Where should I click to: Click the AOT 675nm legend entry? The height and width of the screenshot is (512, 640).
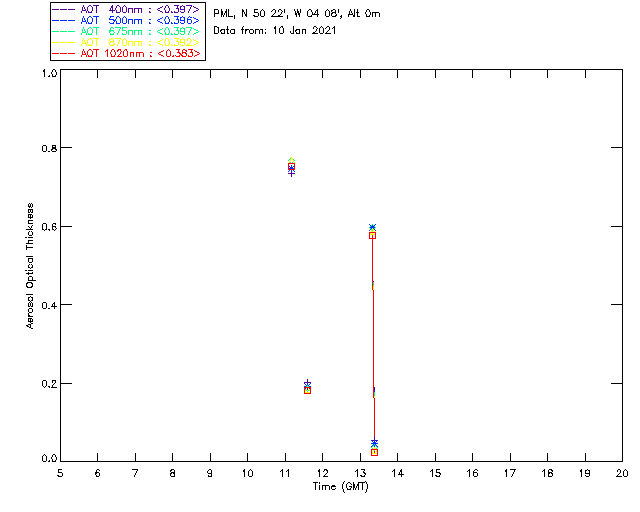(126, 31)
